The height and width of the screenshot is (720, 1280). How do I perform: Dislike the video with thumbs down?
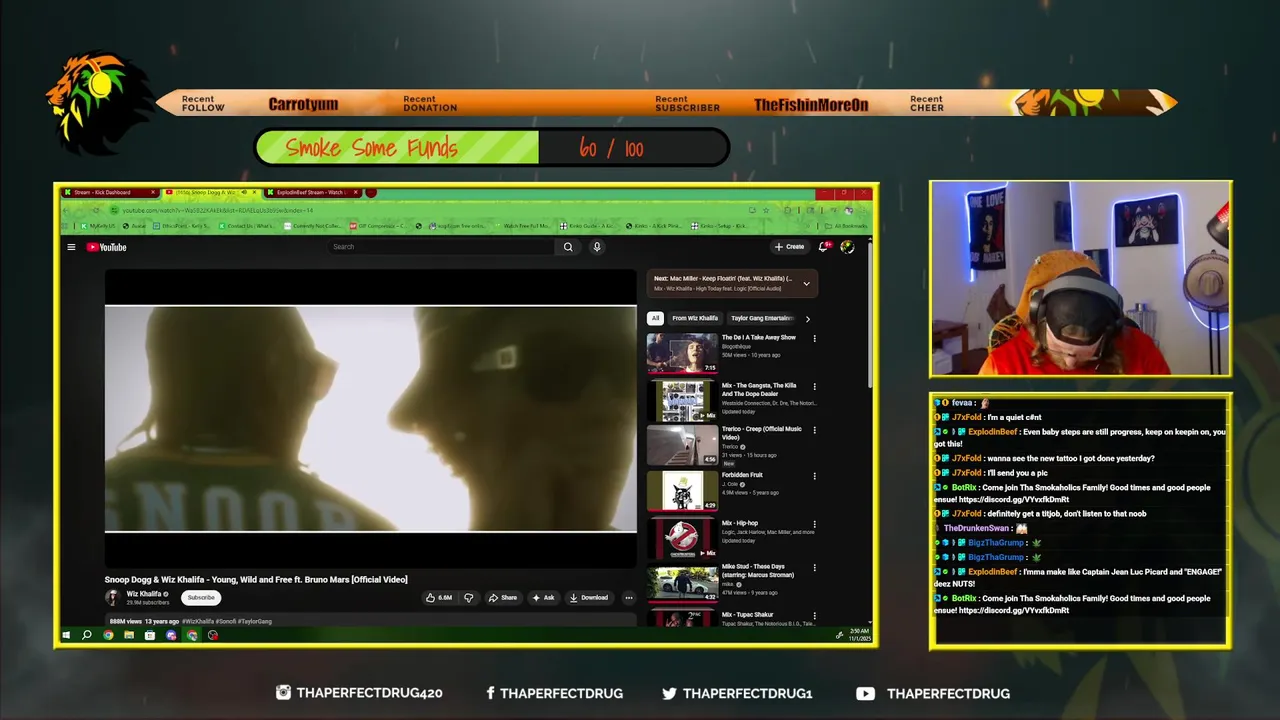tap(468, 598)
